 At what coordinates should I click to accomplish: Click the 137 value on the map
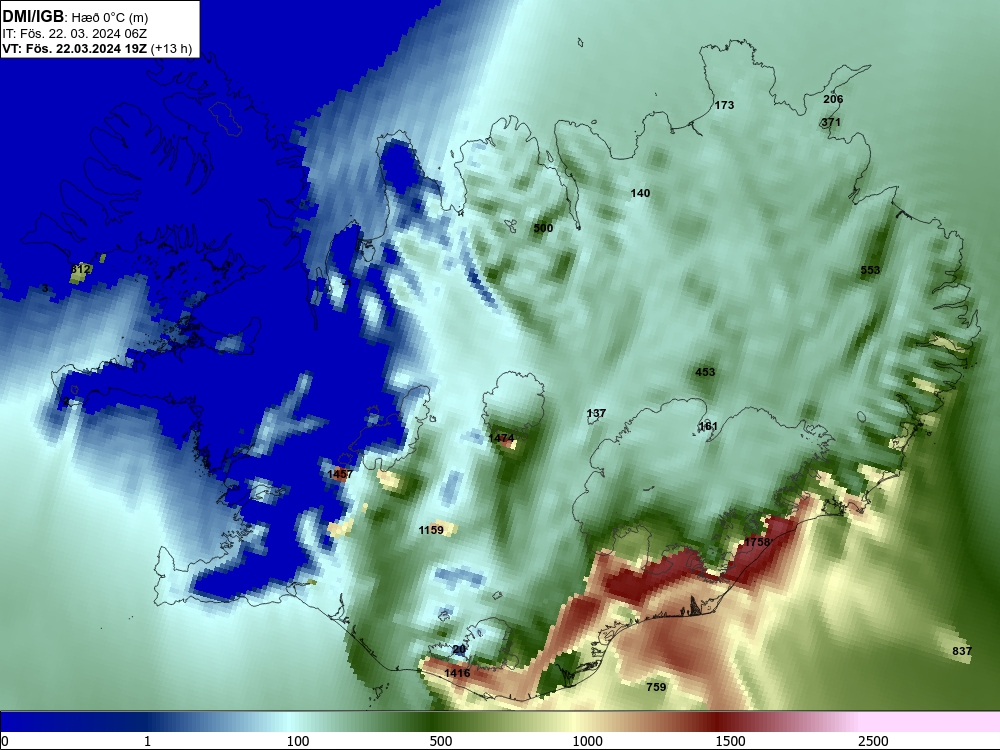click(596, 413)
